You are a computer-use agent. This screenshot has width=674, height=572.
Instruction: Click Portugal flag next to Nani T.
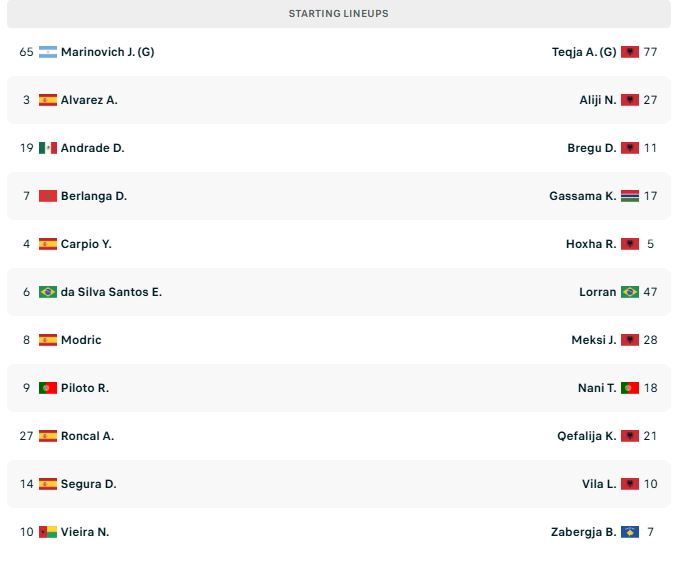(630, 388)
